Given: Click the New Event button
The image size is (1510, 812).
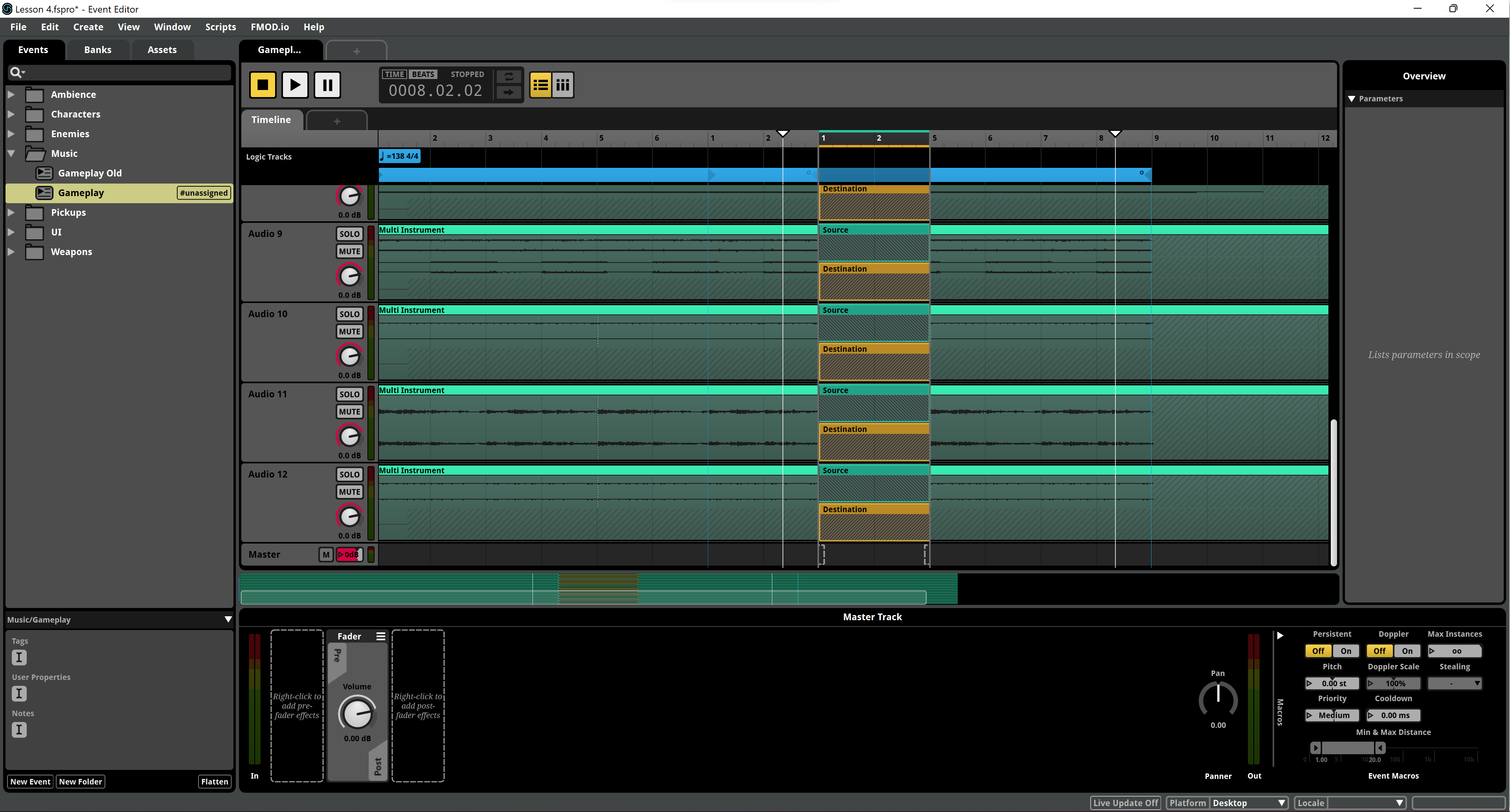Looking at the screenshot, I should [31, 781].
